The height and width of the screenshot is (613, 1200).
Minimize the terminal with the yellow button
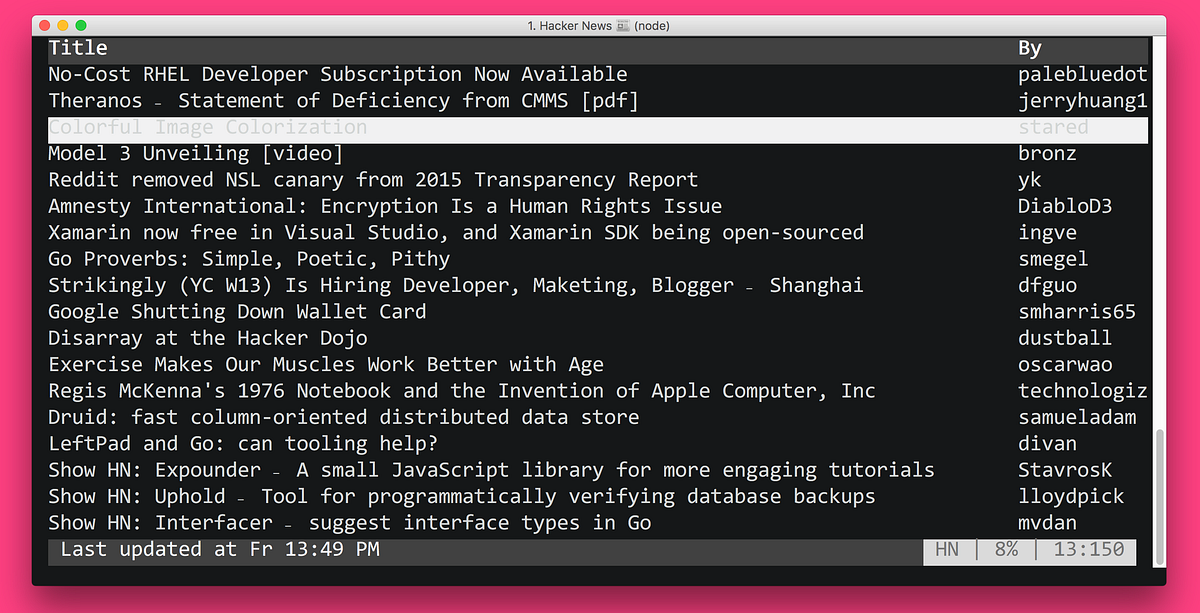63,25
